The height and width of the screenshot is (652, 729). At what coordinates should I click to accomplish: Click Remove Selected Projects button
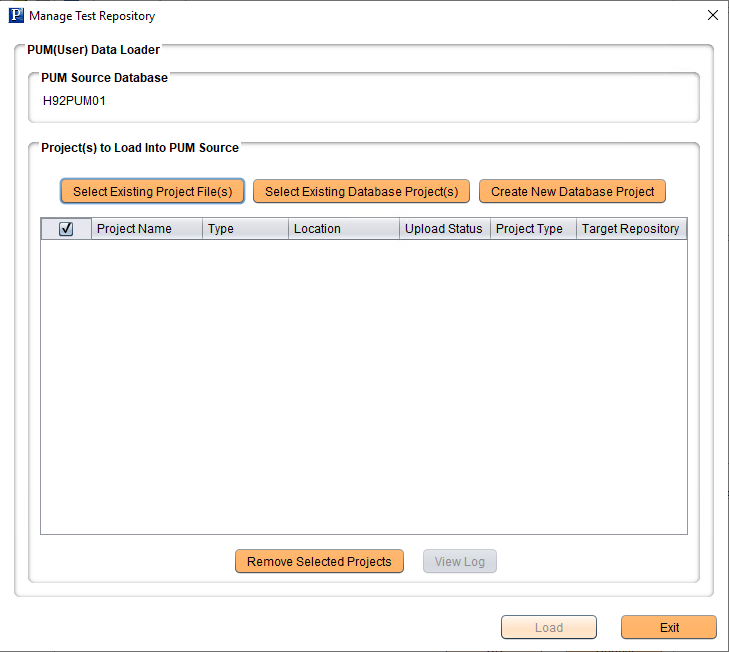coord(319,561)
